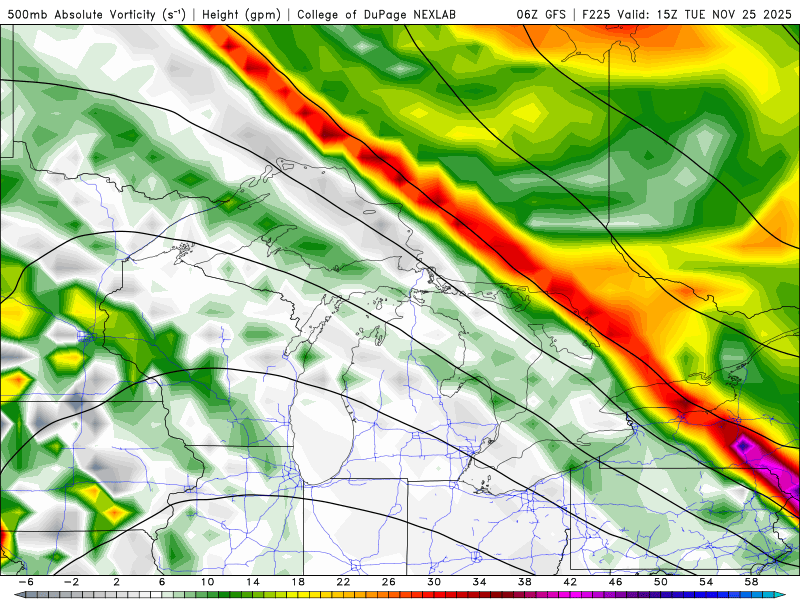Click the '06Z GFS' model run label
Screen dimensions: 800x600
(541, 15)
